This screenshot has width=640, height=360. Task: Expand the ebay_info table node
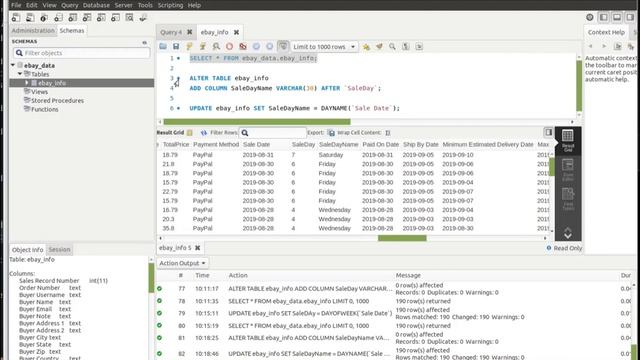click(27, 83)
